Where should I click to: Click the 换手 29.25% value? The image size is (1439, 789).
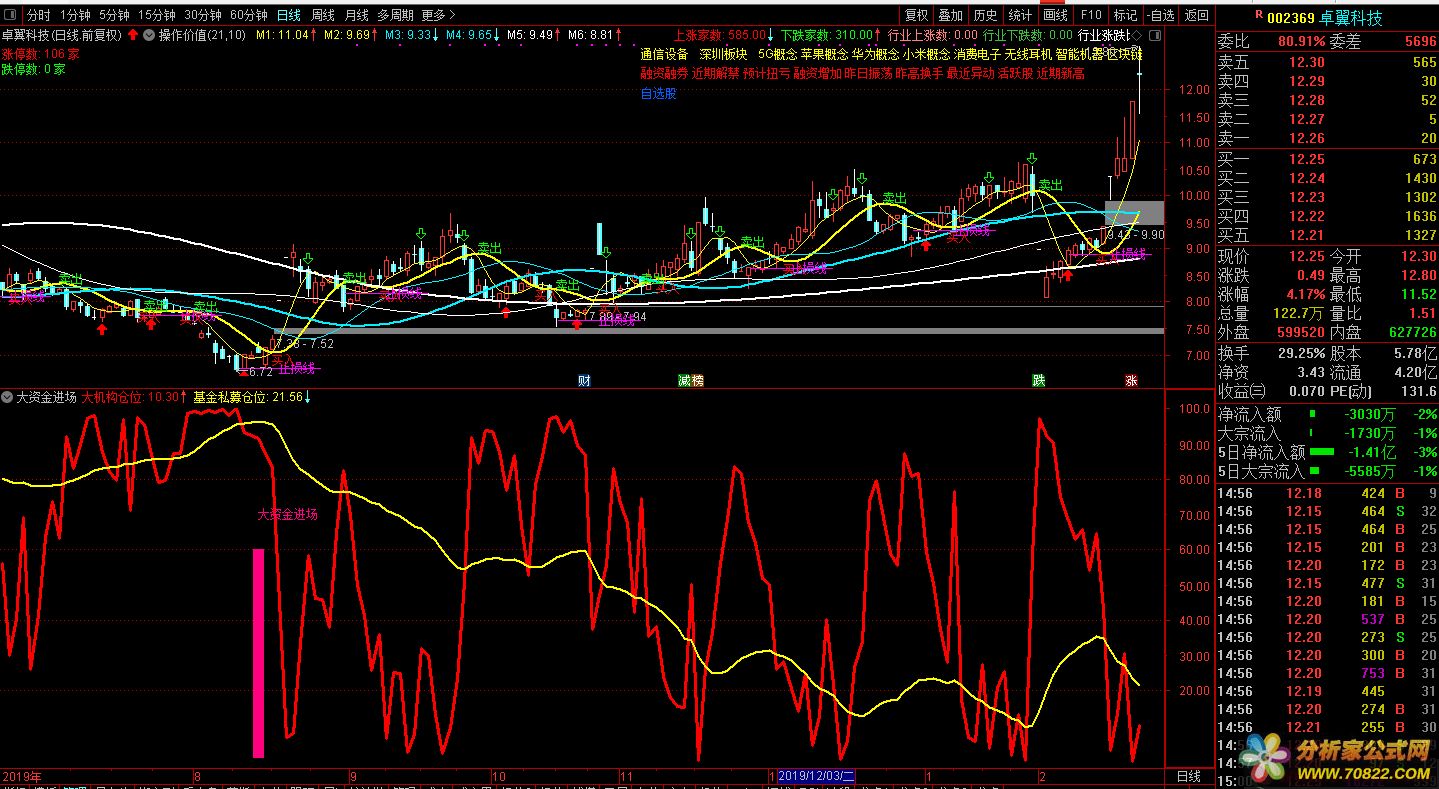coord(1301,353)
